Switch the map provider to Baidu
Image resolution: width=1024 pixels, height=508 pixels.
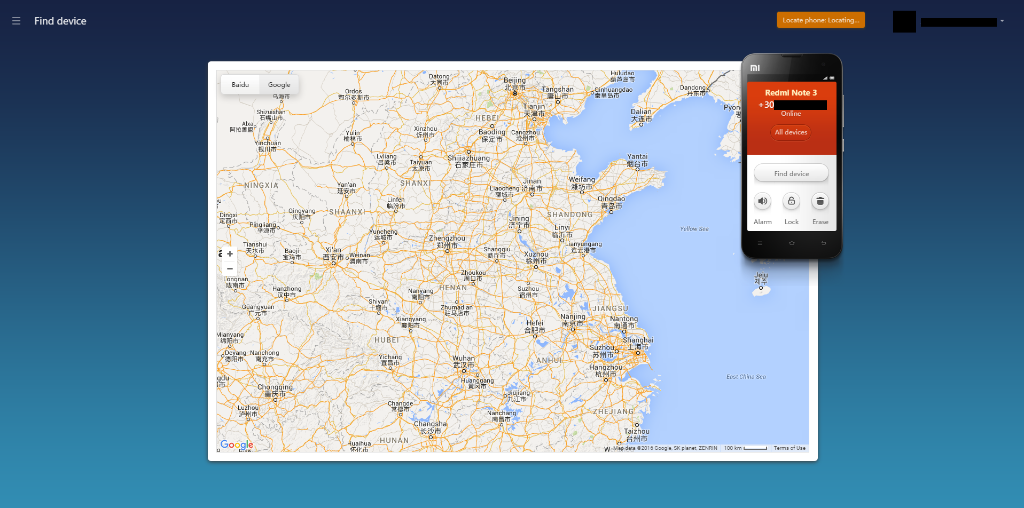click(240, 85)
